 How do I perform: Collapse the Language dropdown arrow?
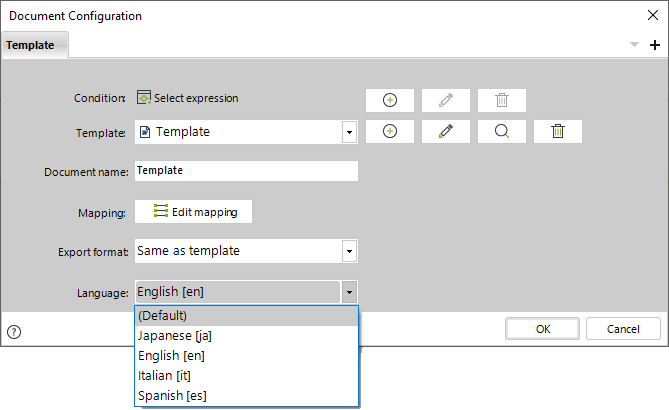click(349, 292)
